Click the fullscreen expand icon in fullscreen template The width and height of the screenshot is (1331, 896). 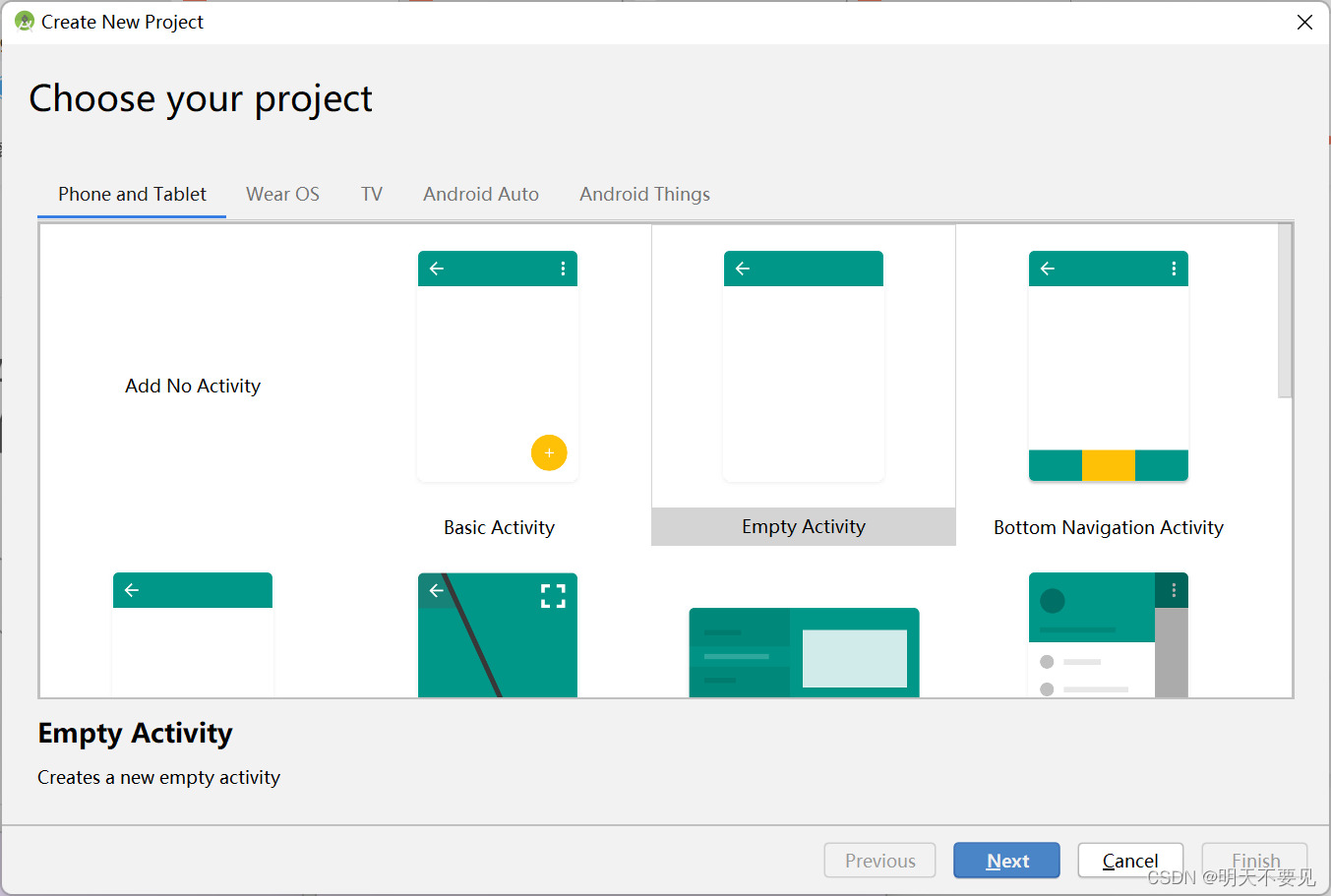(553, 596)
